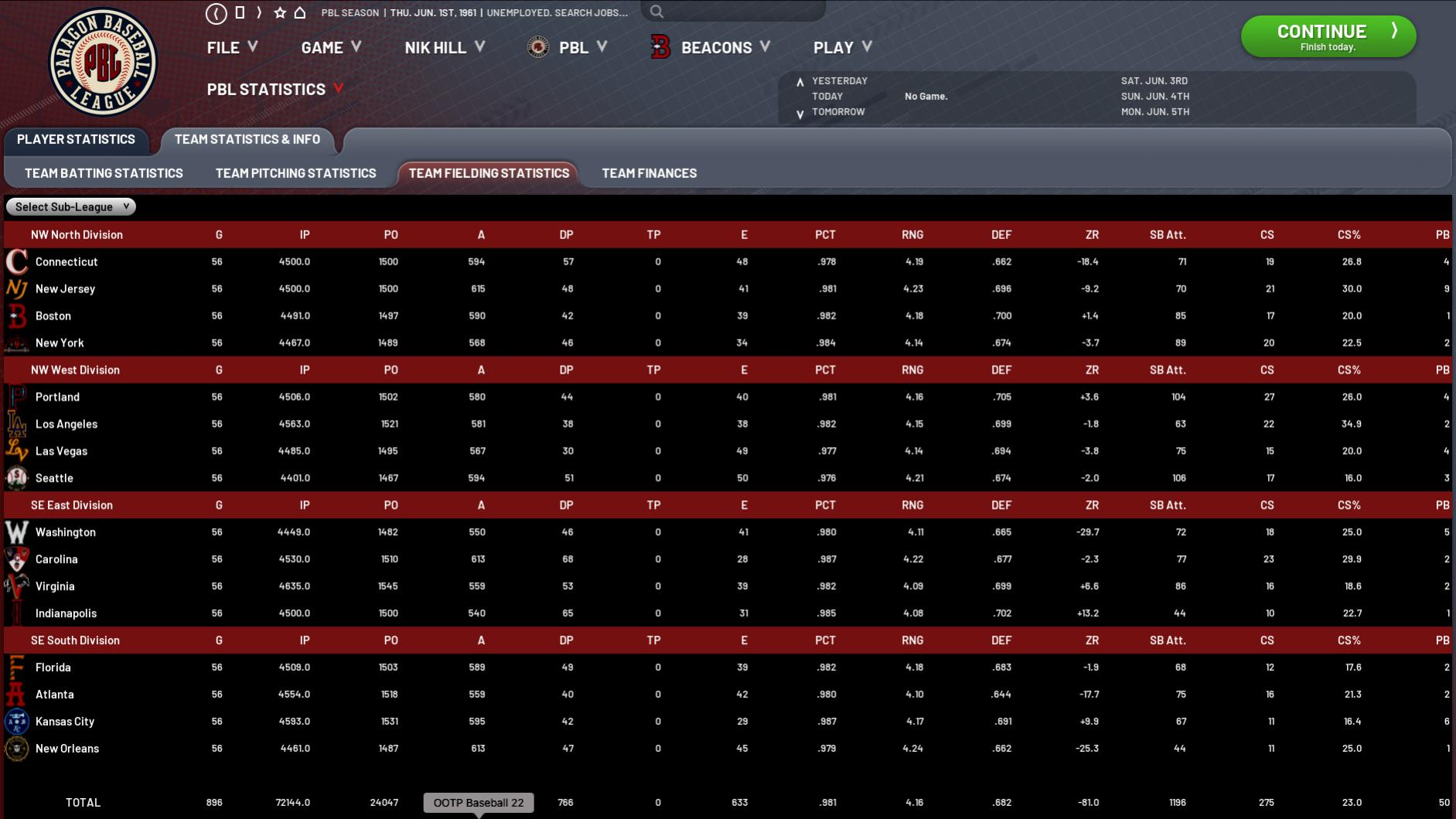Click the Boston team logo in standings
This screenshot has height=819, width=1456.
[16, 316]
